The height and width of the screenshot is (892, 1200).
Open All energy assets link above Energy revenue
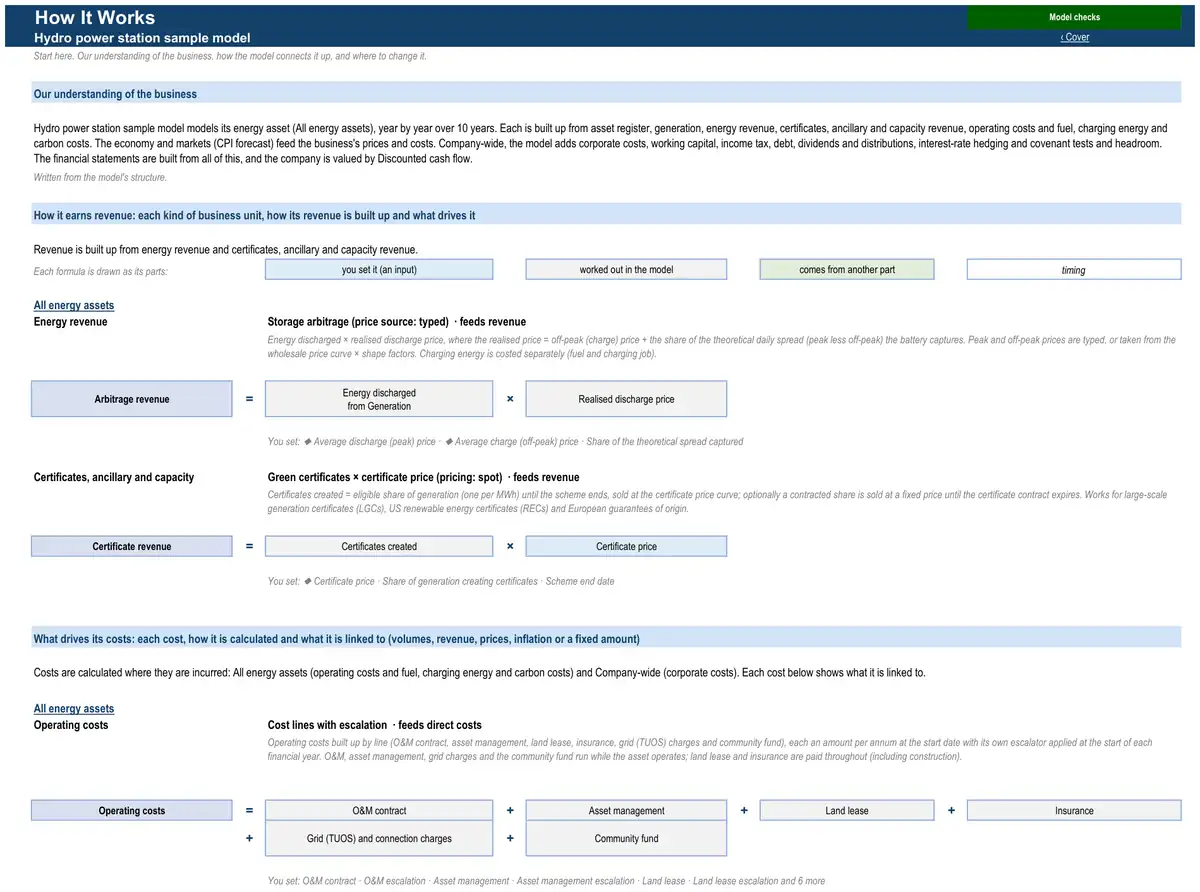[74, 306]
